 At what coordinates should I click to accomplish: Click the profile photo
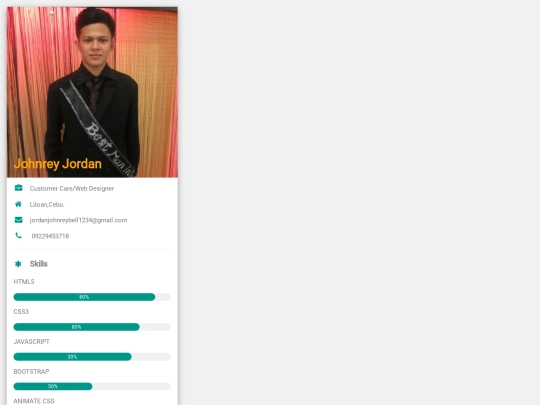[x=92, y=92]
